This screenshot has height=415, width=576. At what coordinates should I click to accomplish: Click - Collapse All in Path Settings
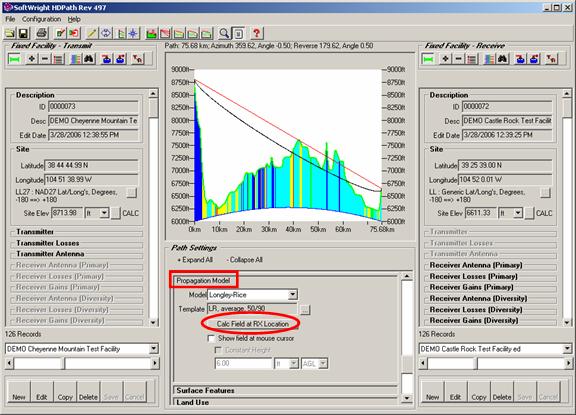(244, 260)
